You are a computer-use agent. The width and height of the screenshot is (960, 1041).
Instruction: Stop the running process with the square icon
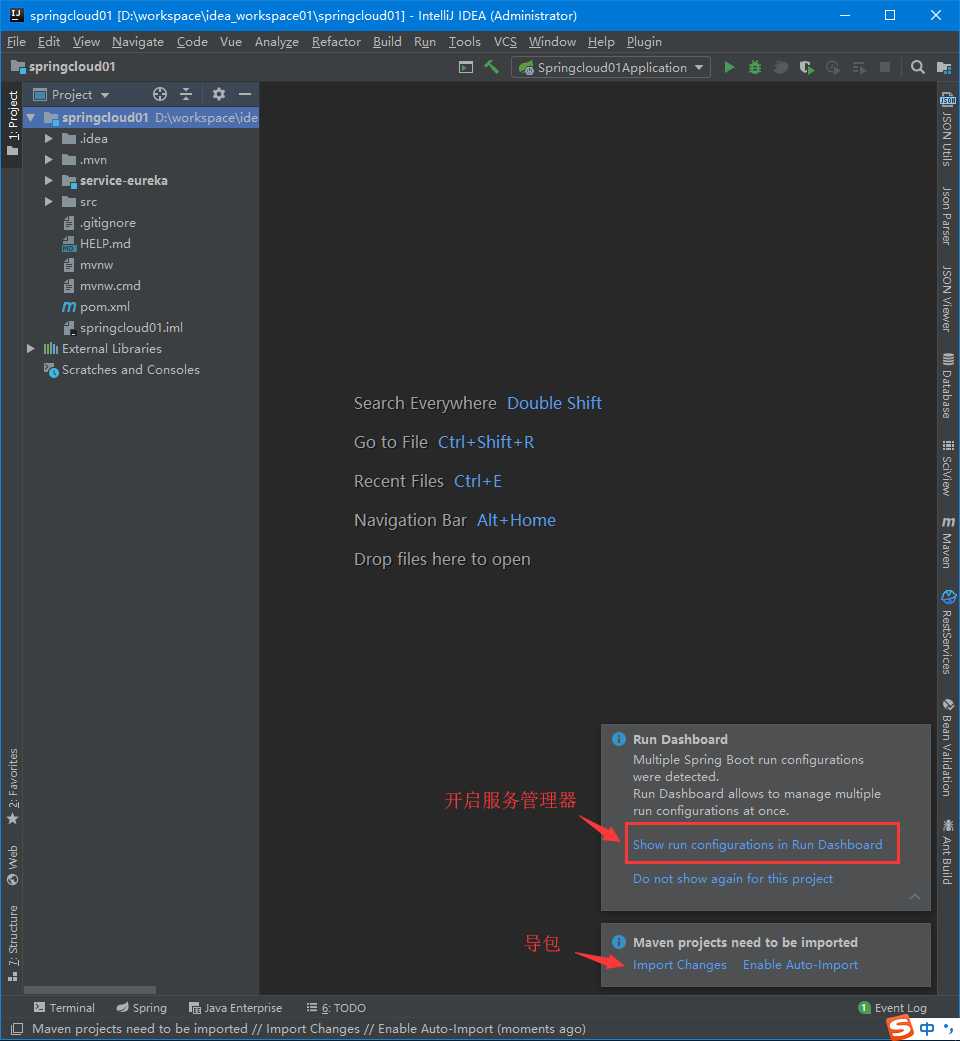(884, 67)
